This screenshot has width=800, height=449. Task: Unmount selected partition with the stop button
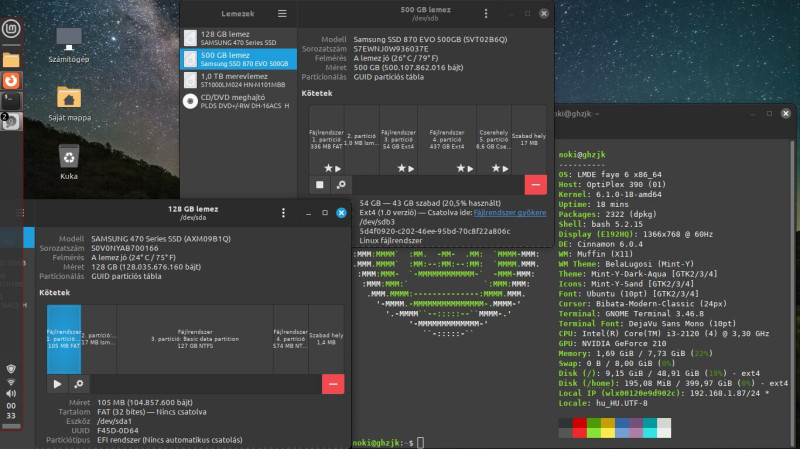tap(320, 185)
